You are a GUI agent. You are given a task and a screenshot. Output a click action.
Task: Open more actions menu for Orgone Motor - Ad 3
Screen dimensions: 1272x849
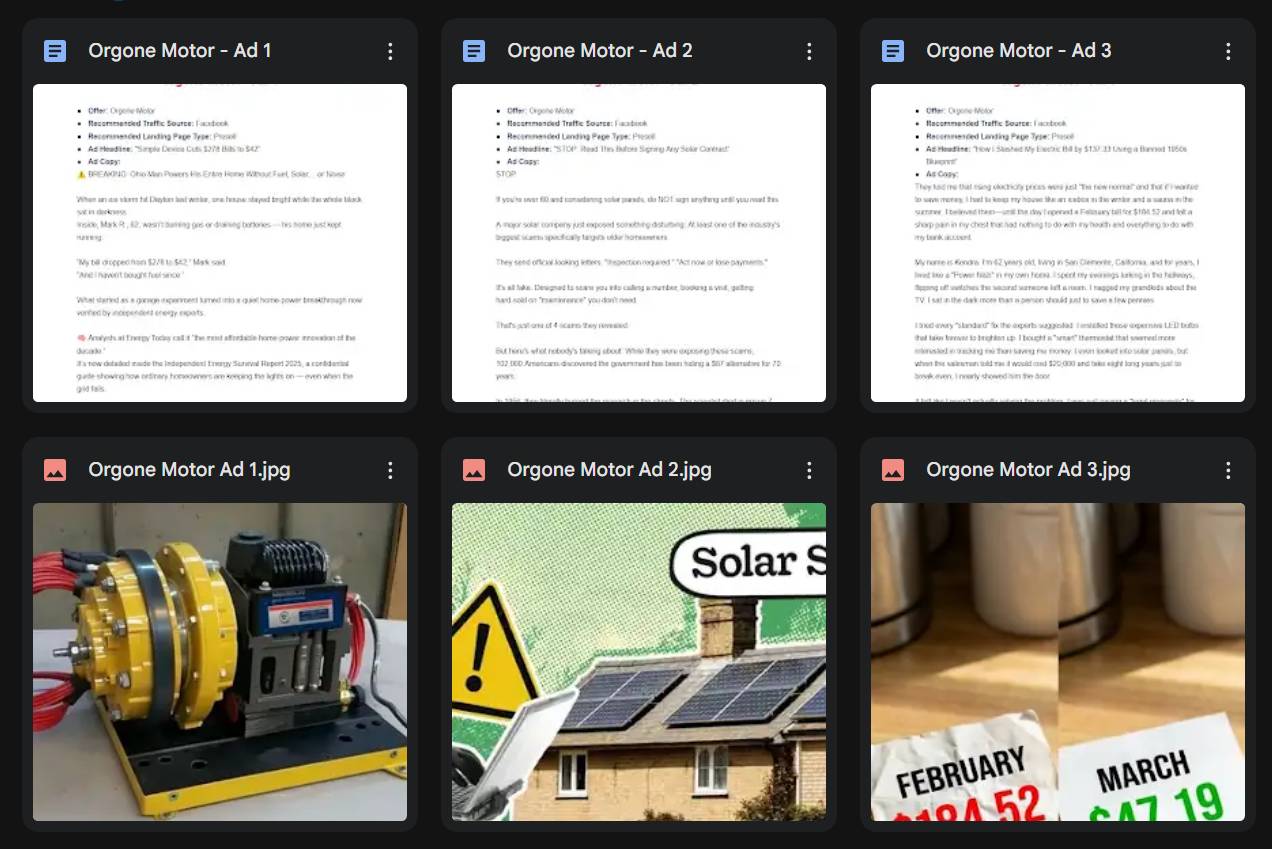point(1228,51)
